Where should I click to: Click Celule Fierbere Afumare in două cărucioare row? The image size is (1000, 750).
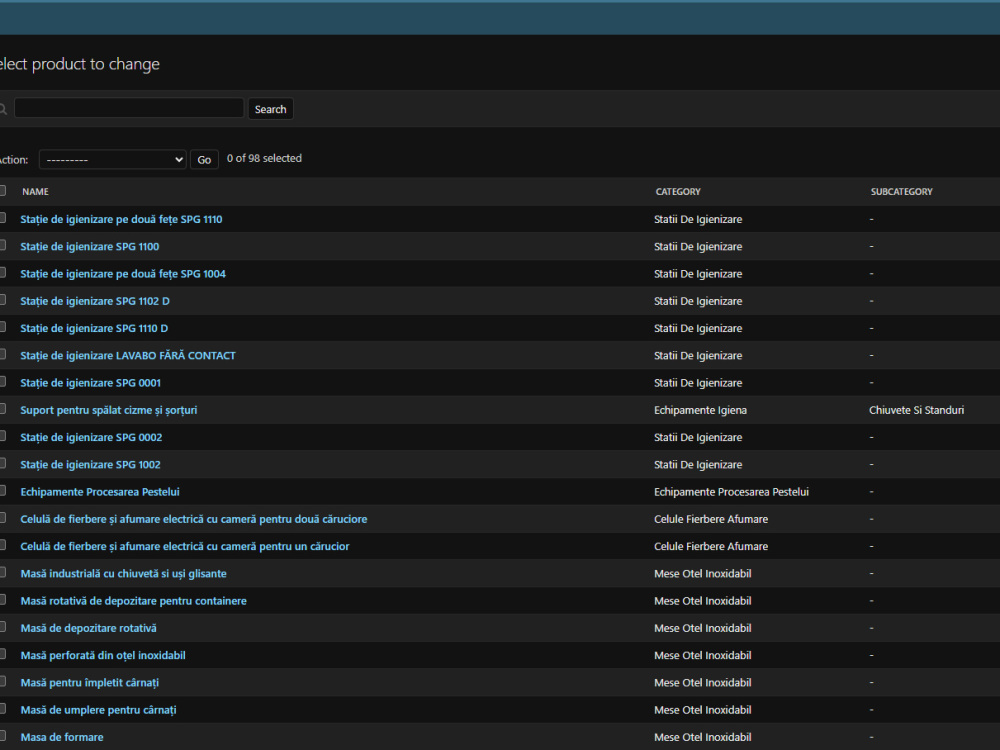[711, 519]
